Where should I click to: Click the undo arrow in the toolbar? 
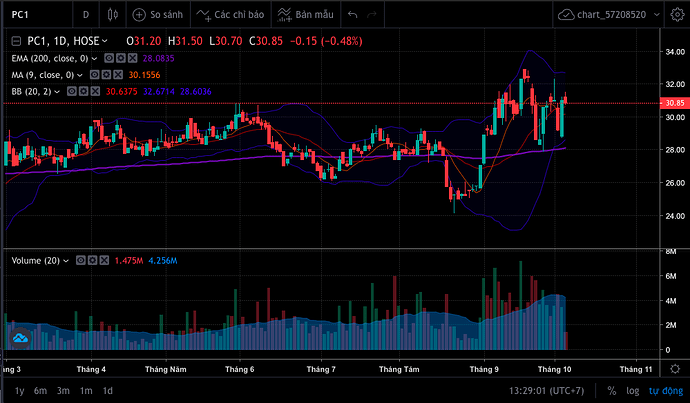(353, 15)
